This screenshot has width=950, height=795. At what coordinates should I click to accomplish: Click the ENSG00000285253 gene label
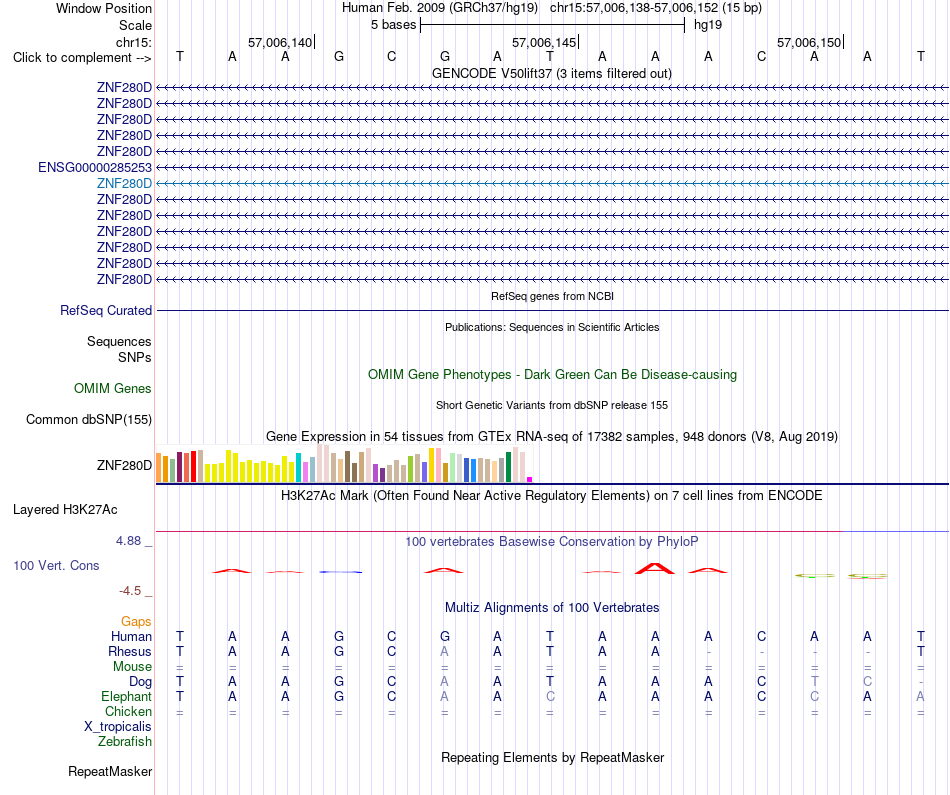pyautogui.click(x=95, y=167)
